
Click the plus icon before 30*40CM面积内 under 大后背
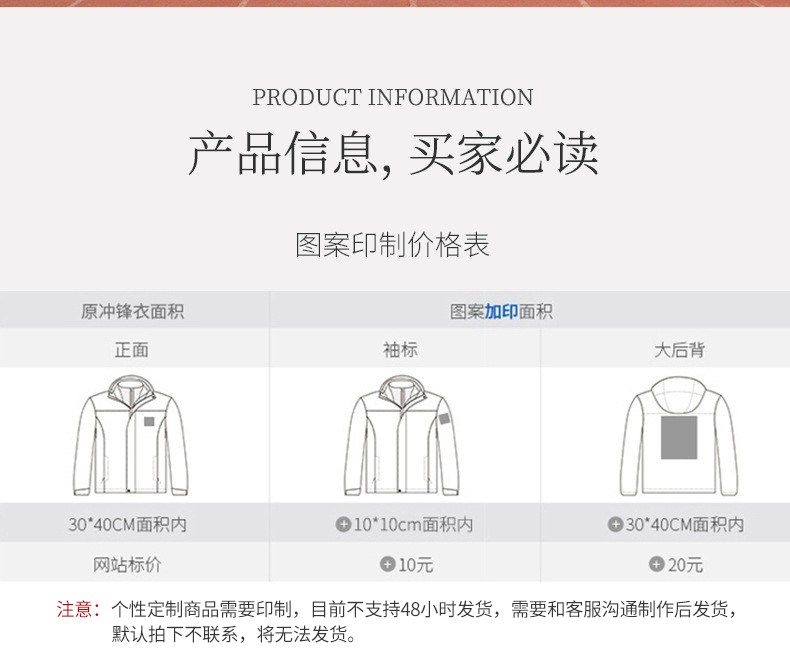[615, 524]
